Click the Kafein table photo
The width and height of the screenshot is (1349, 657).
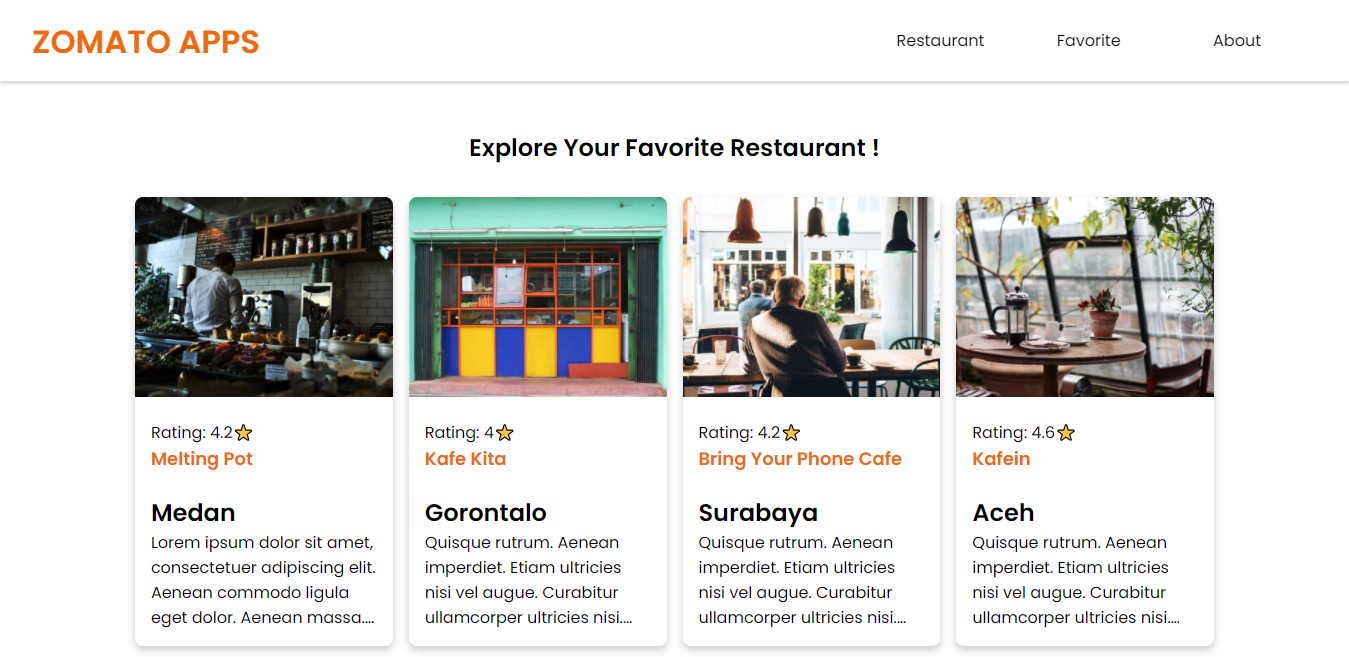(1085, 297)
